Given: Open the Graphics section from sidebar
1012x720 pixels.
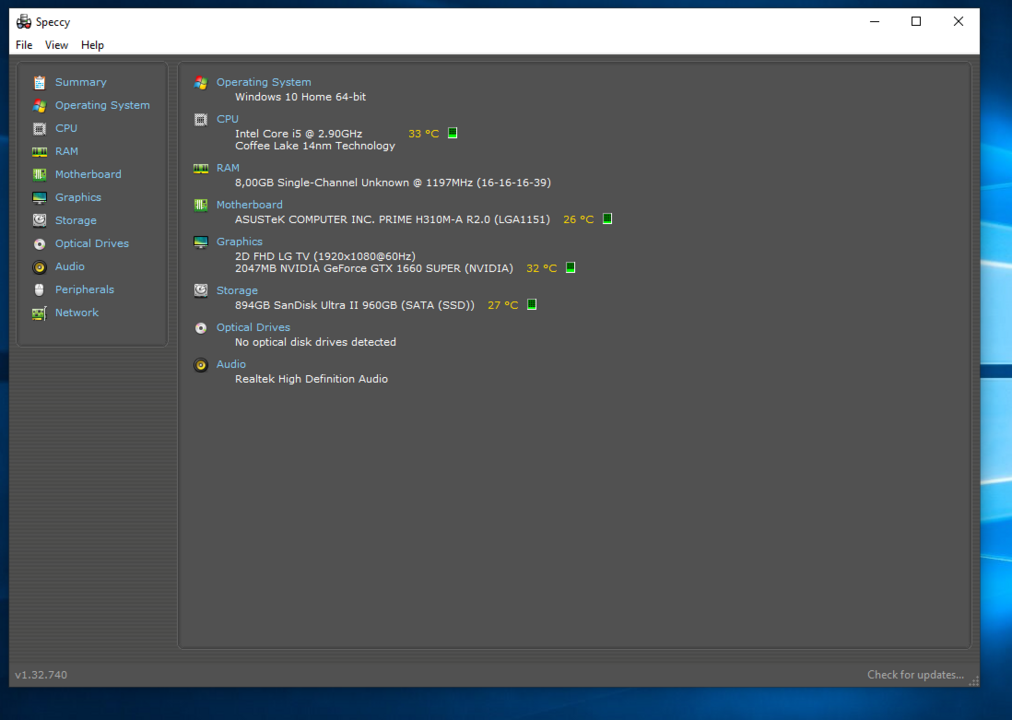Looking at the screenshot, I should 78,197.
